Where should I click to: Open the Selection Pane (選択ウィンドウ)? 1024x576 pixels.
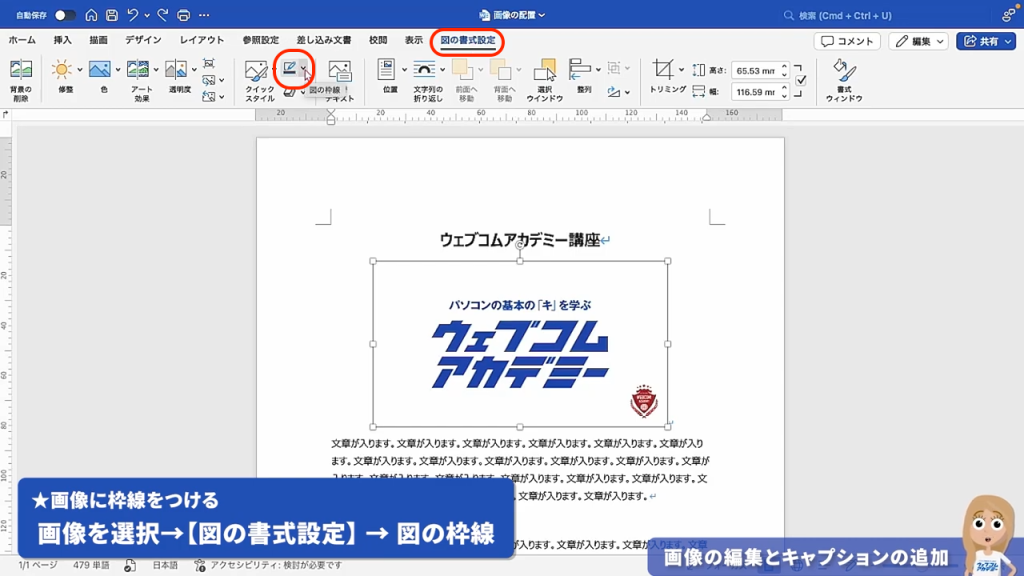pyautogui.click(x=544, y=72)
